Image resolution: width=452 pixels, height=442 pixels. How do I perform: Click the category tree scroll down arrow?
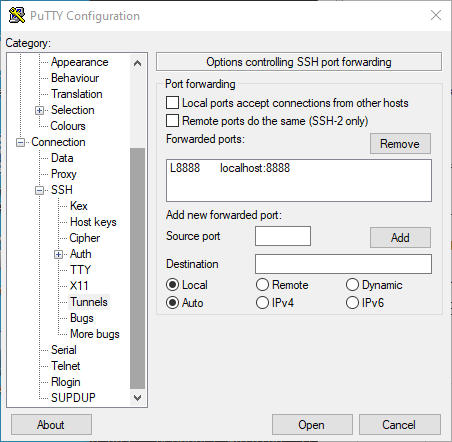pyautogui.click(x=137, y=398)
